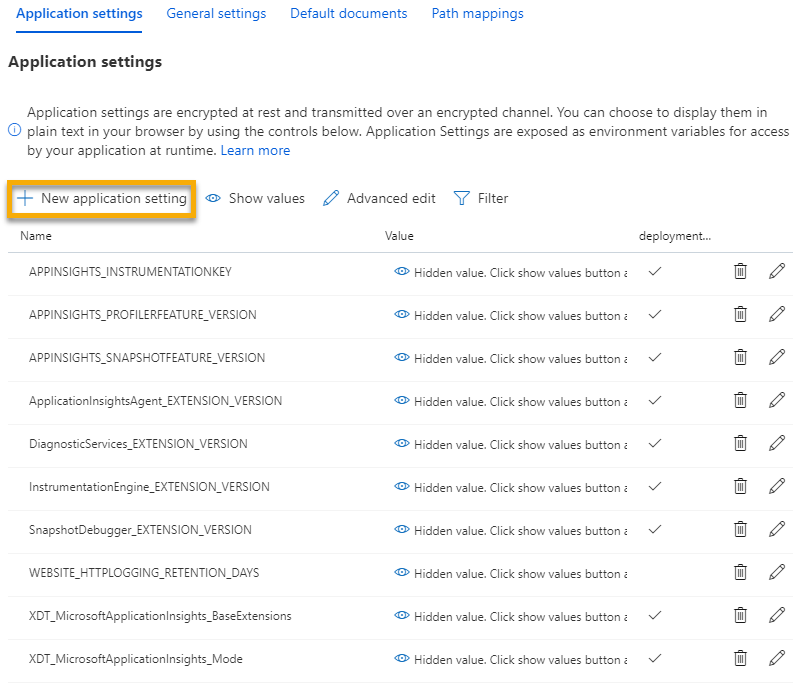Delete the XDT_MicrosoftApplicationInsights_BaseExtensions setting
This screenshot has height=685, width=809.
click(740, 616)
